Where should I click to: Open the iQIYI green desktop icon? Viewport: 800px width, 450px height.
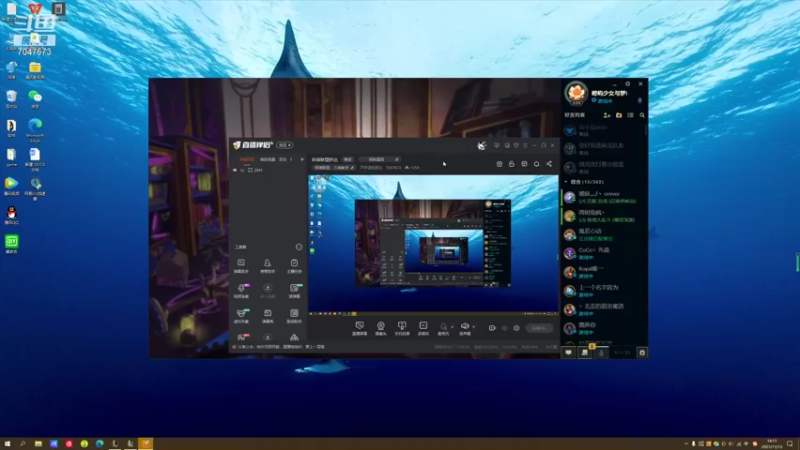coord(11,243)
